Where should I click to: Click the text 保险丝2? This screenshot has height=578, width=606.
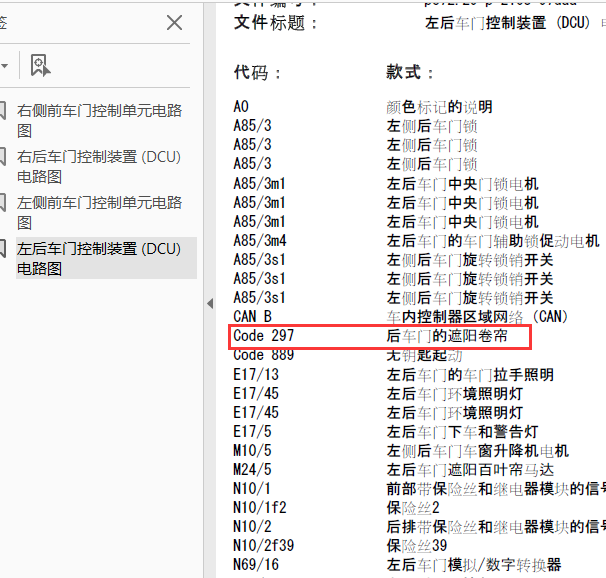click(x=413, y=508)
